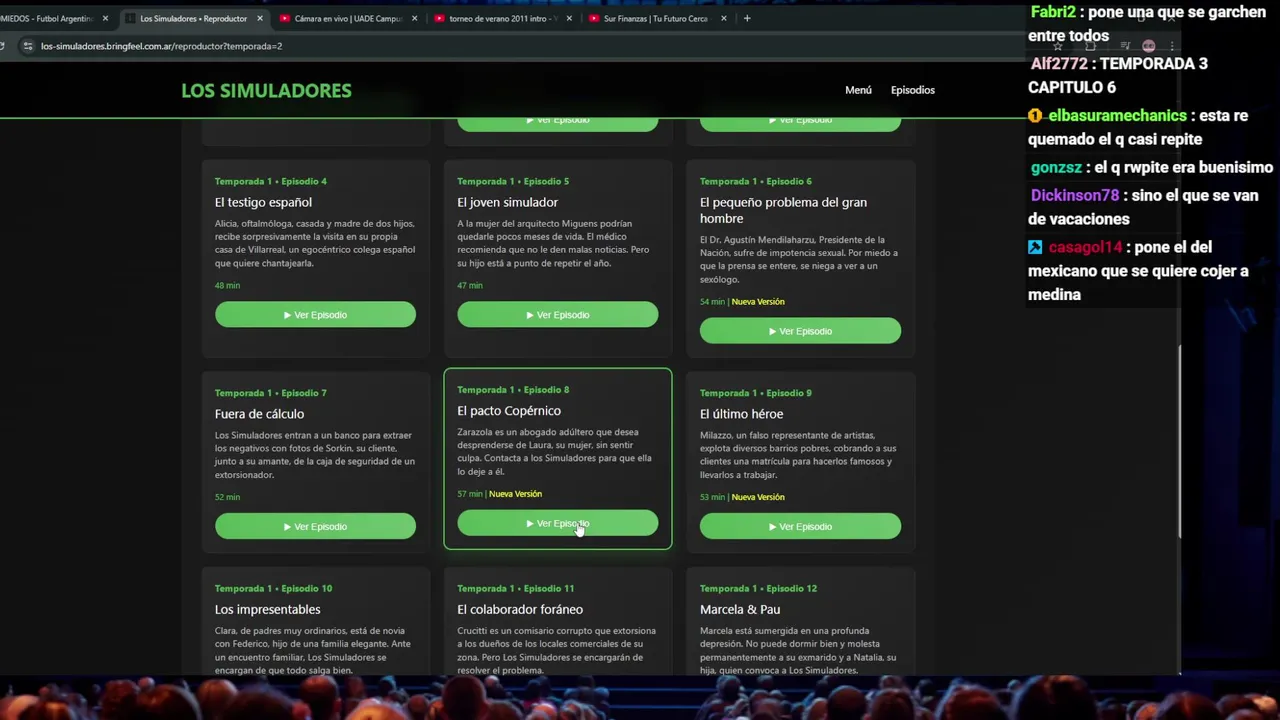Click El pequeño problema del gran hombre title

[x=783, y=210]
